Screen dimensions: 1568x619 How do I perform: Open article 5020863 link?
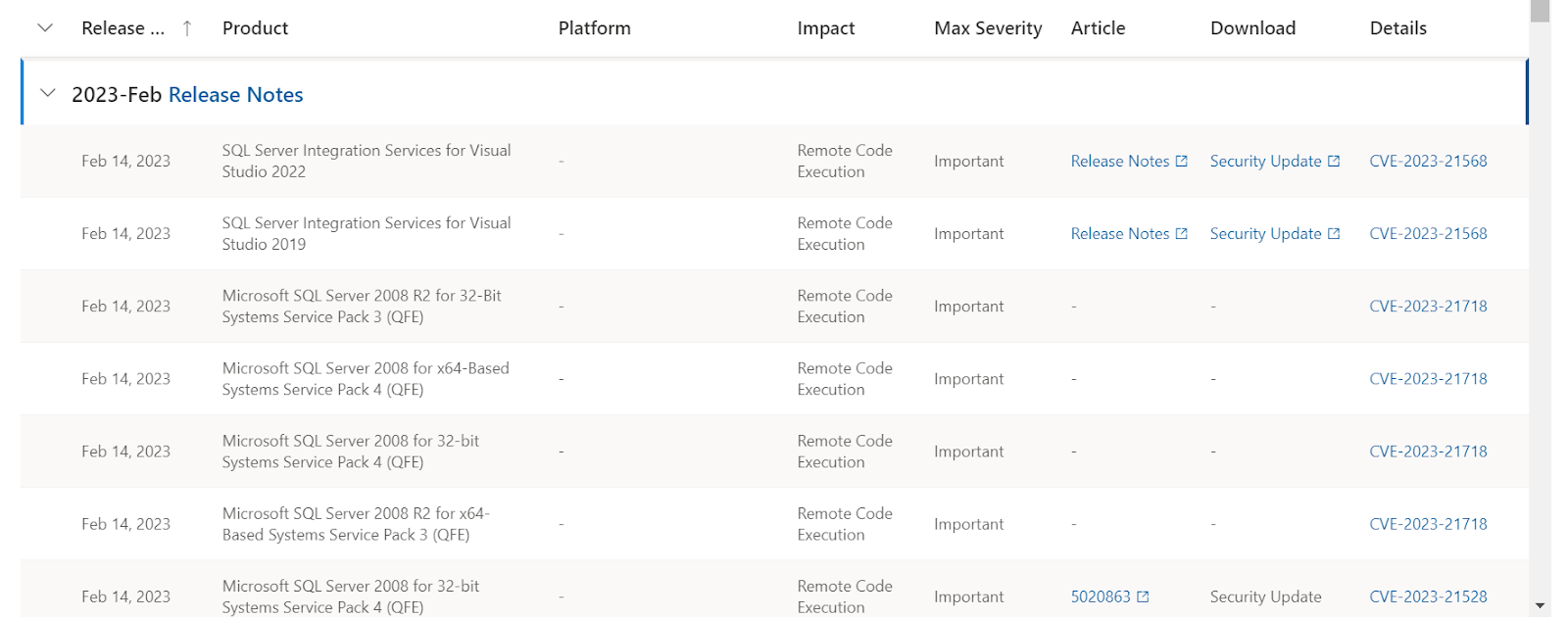[1101, 596]
